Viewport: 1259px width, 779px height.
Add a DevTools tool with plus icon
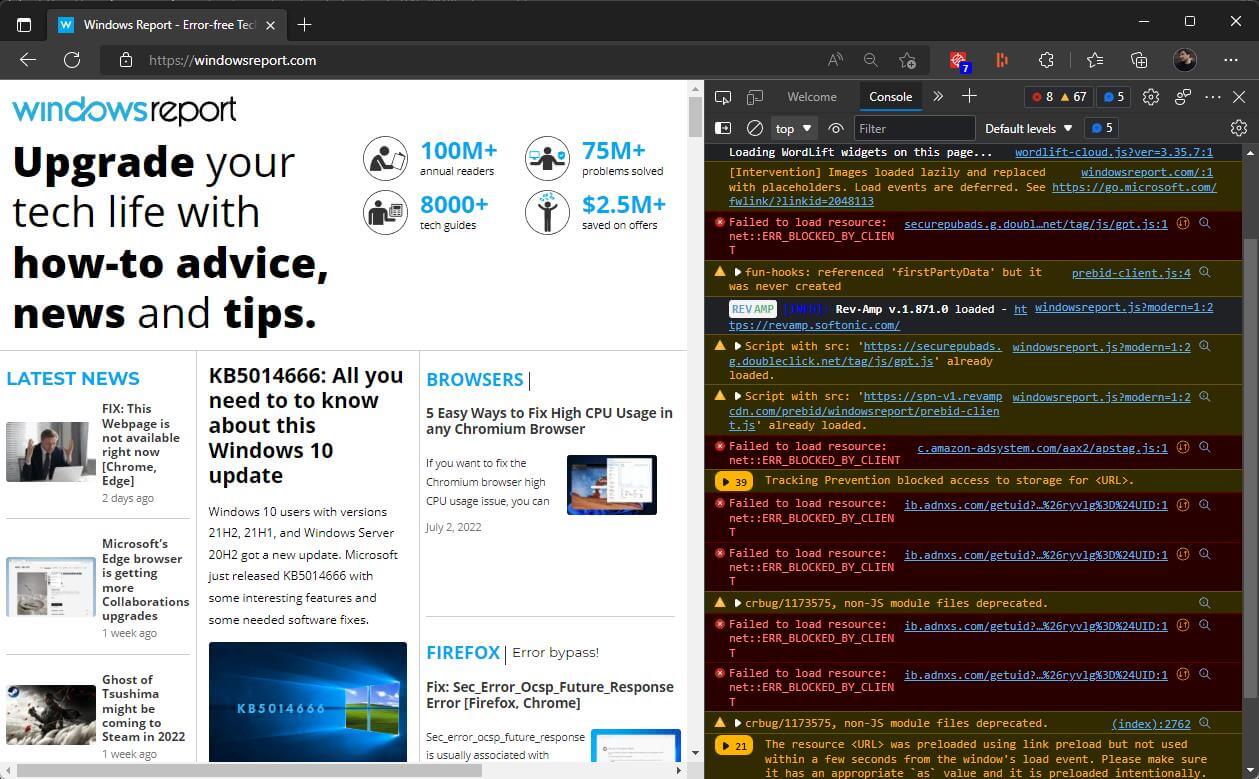(969, 96)
